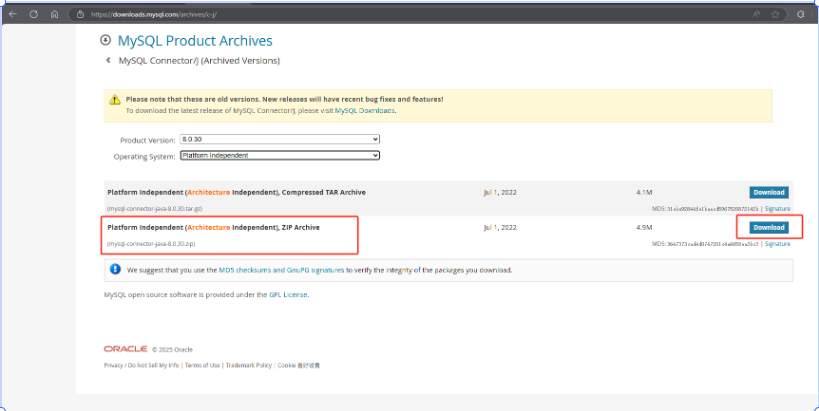Click the MD5 hash in the TAR row
The image size is (819, 411).
[712, 208]
